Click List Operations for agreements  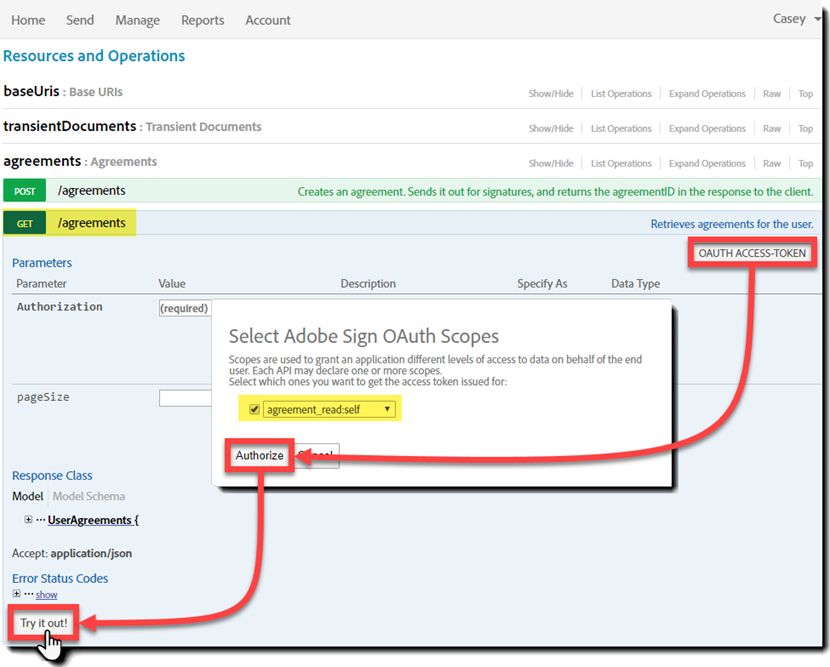click(x=621, y=164)
